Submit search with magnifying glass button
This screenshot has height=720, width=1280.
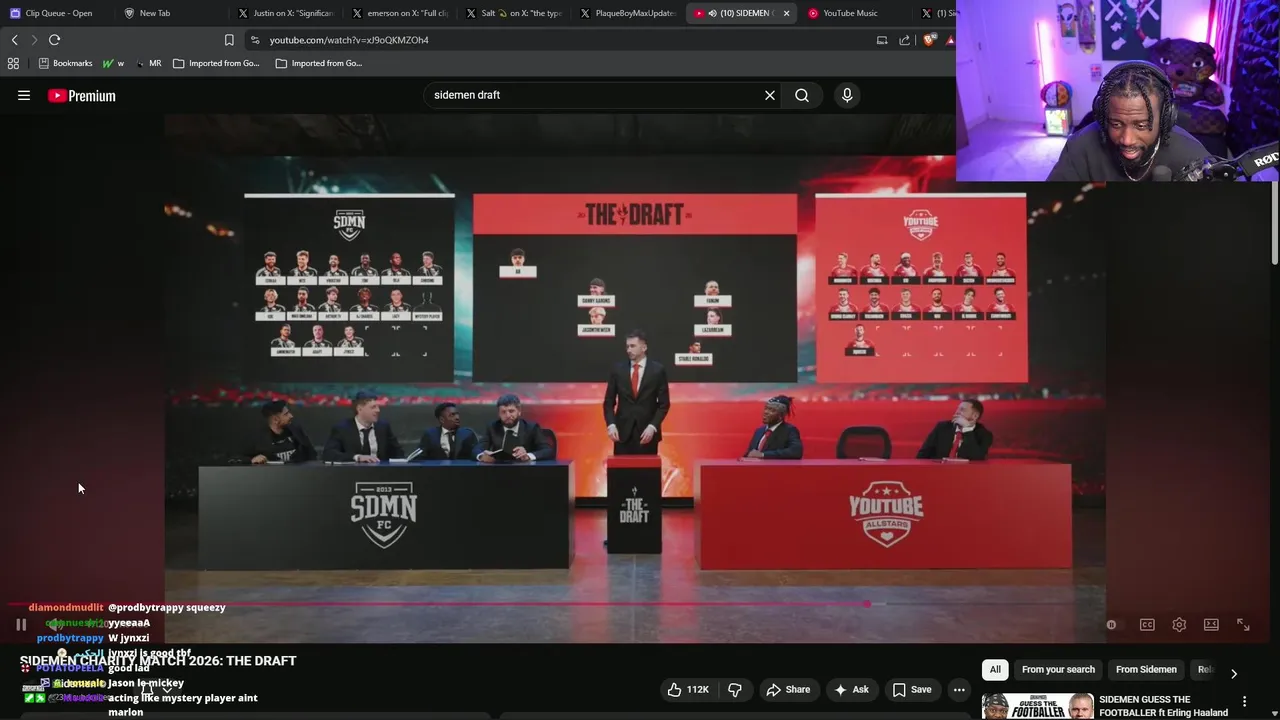pyautogui.click(x=802, y=95)
